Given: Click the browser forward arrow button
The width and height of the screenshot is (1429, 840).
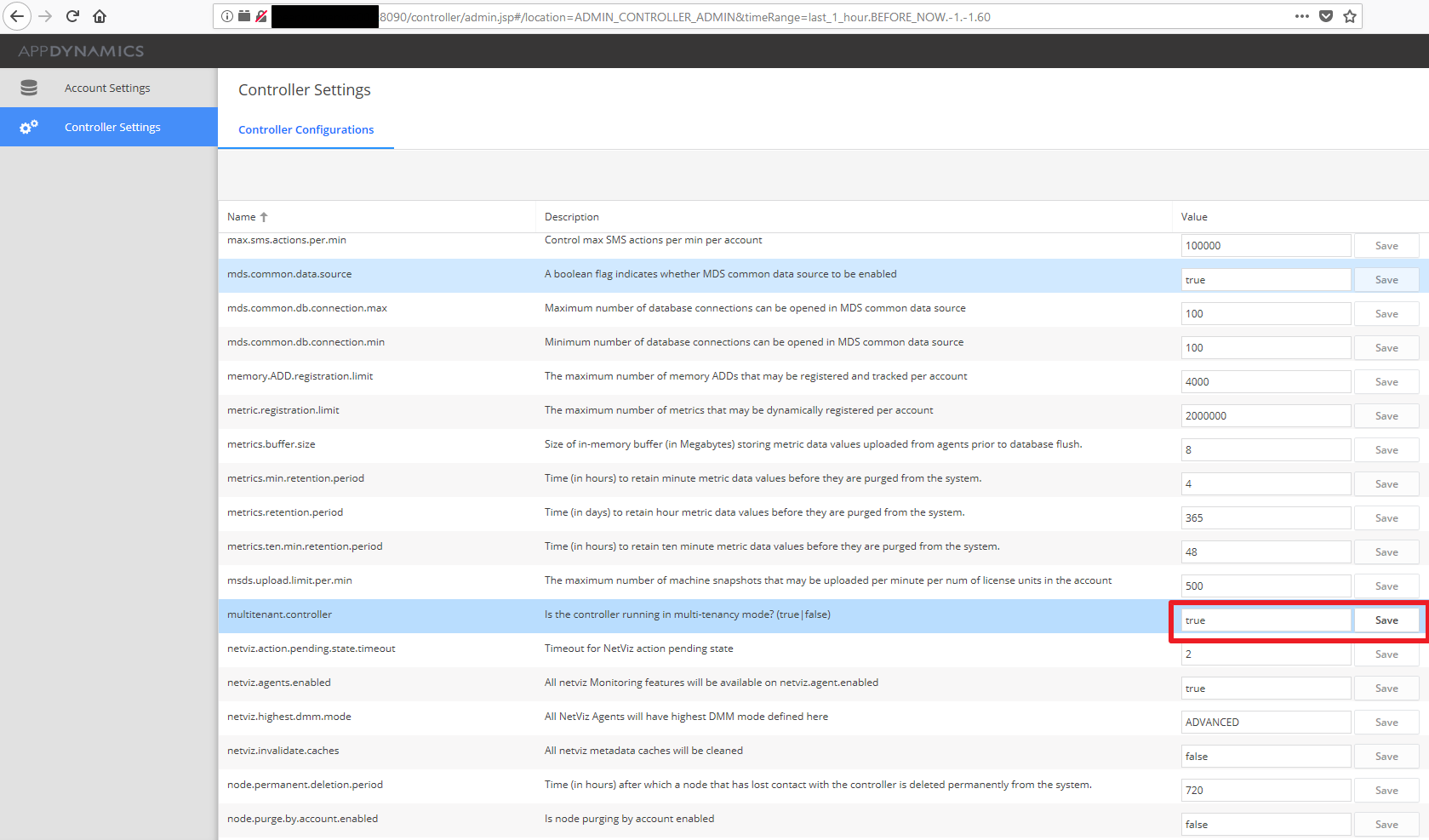Looking at the screenshot, I should [45, 16].
